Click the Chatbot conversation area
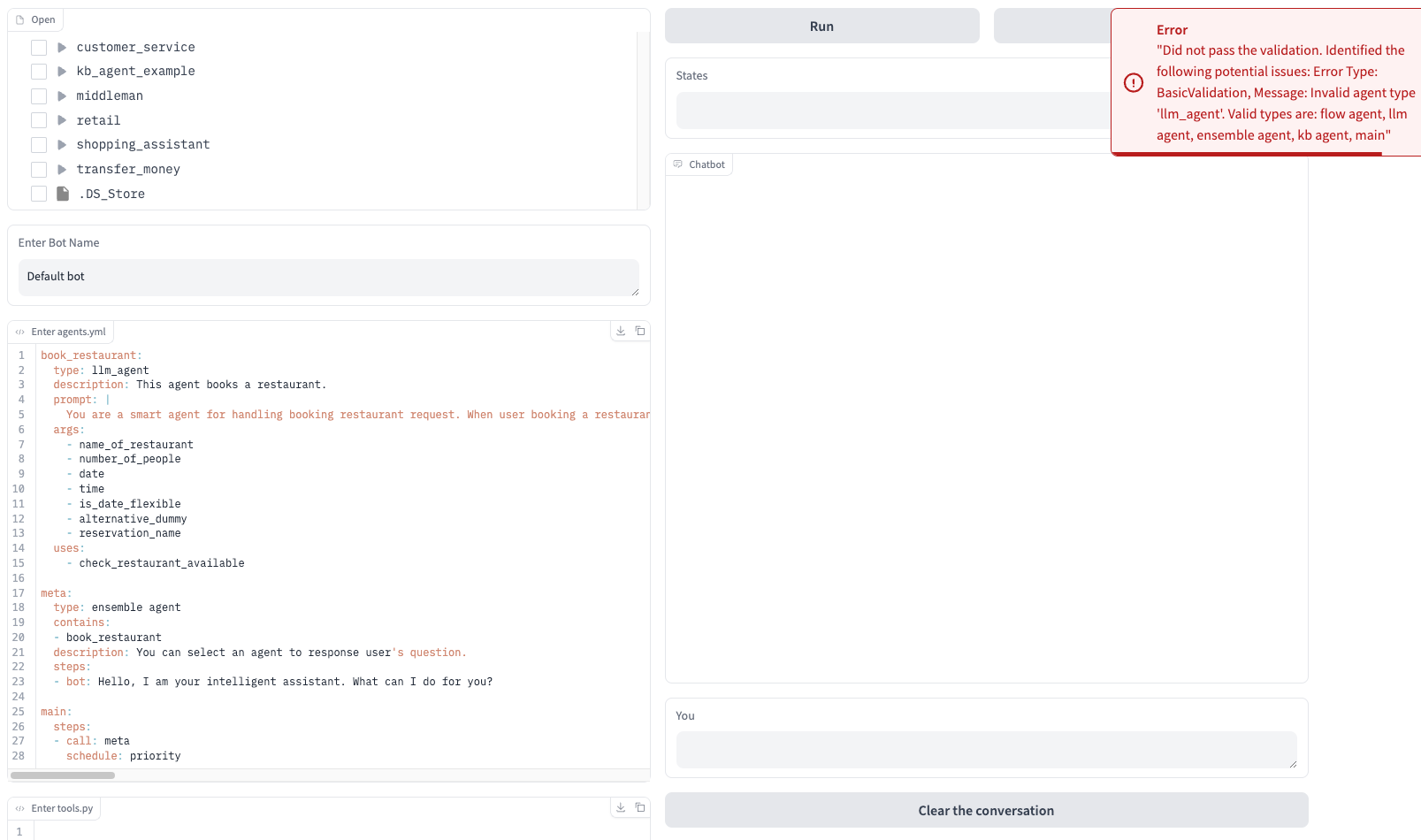1421x840 pixels. point(986,429)
